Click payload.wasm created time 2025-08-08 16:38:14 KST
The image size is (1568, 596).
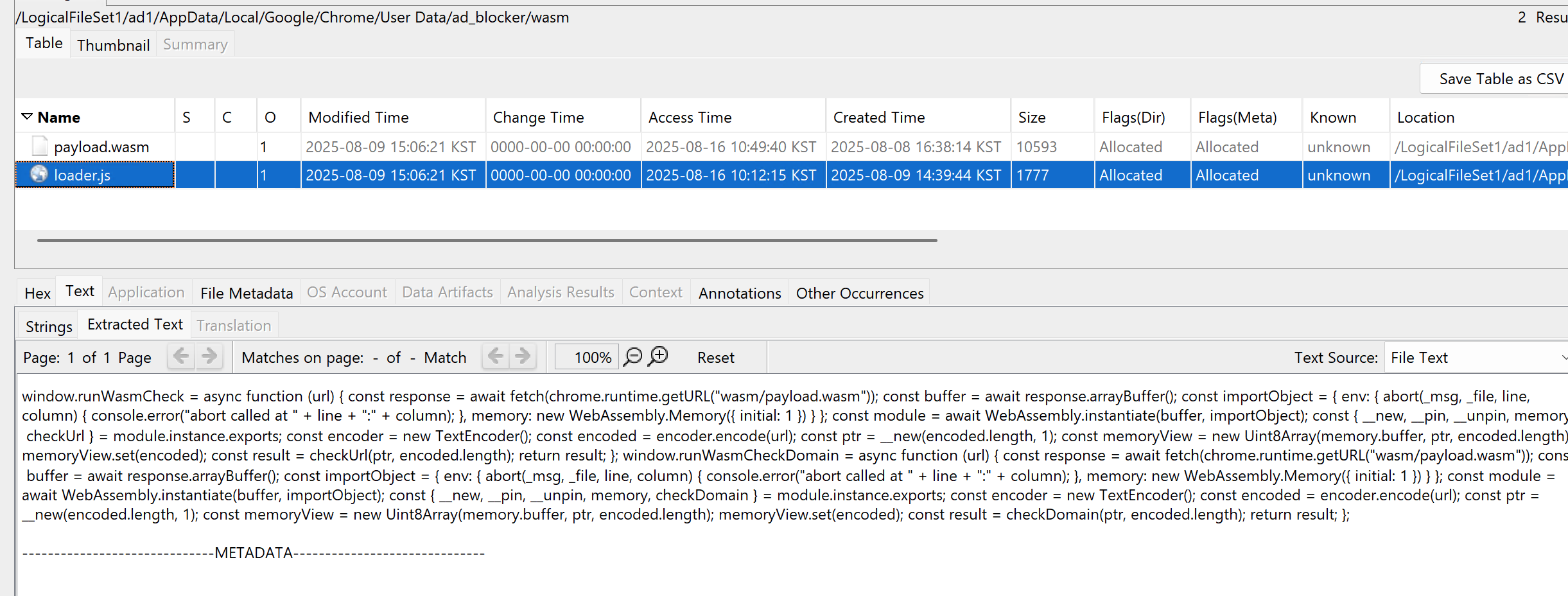[916, 147]
